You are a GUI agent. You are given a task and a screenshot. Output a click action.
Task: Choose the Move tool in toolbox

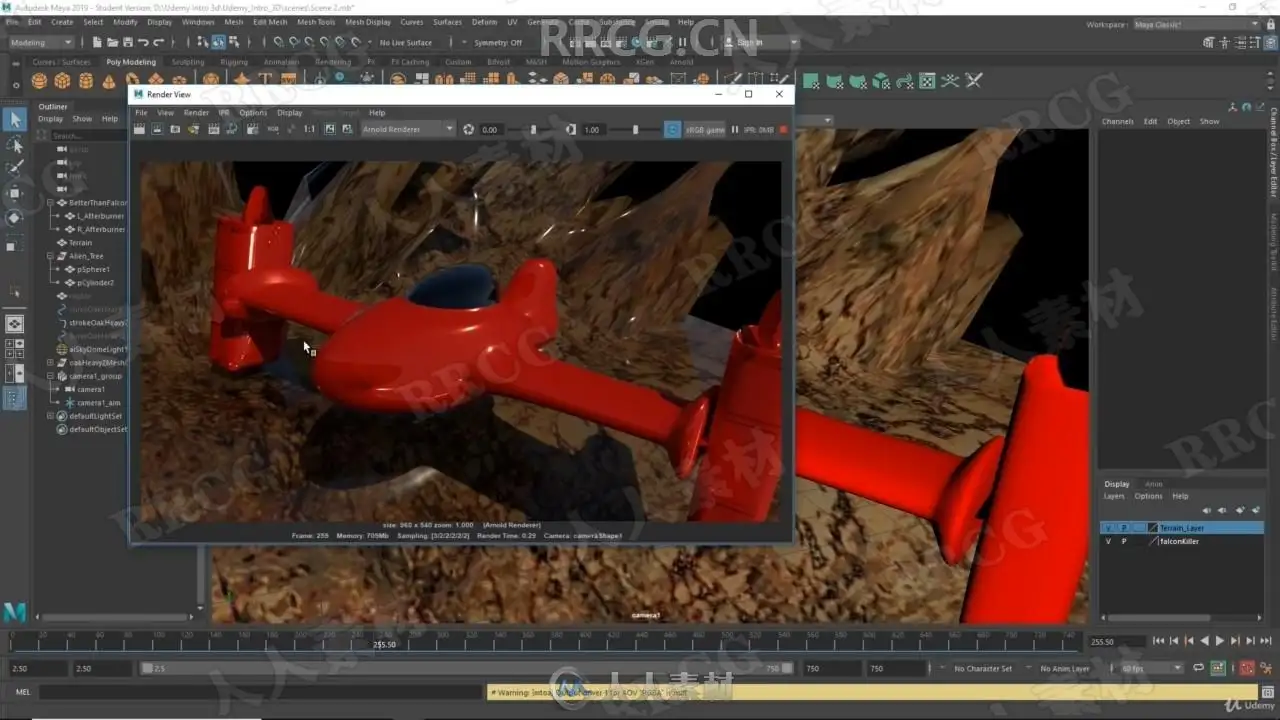(15, 193)
